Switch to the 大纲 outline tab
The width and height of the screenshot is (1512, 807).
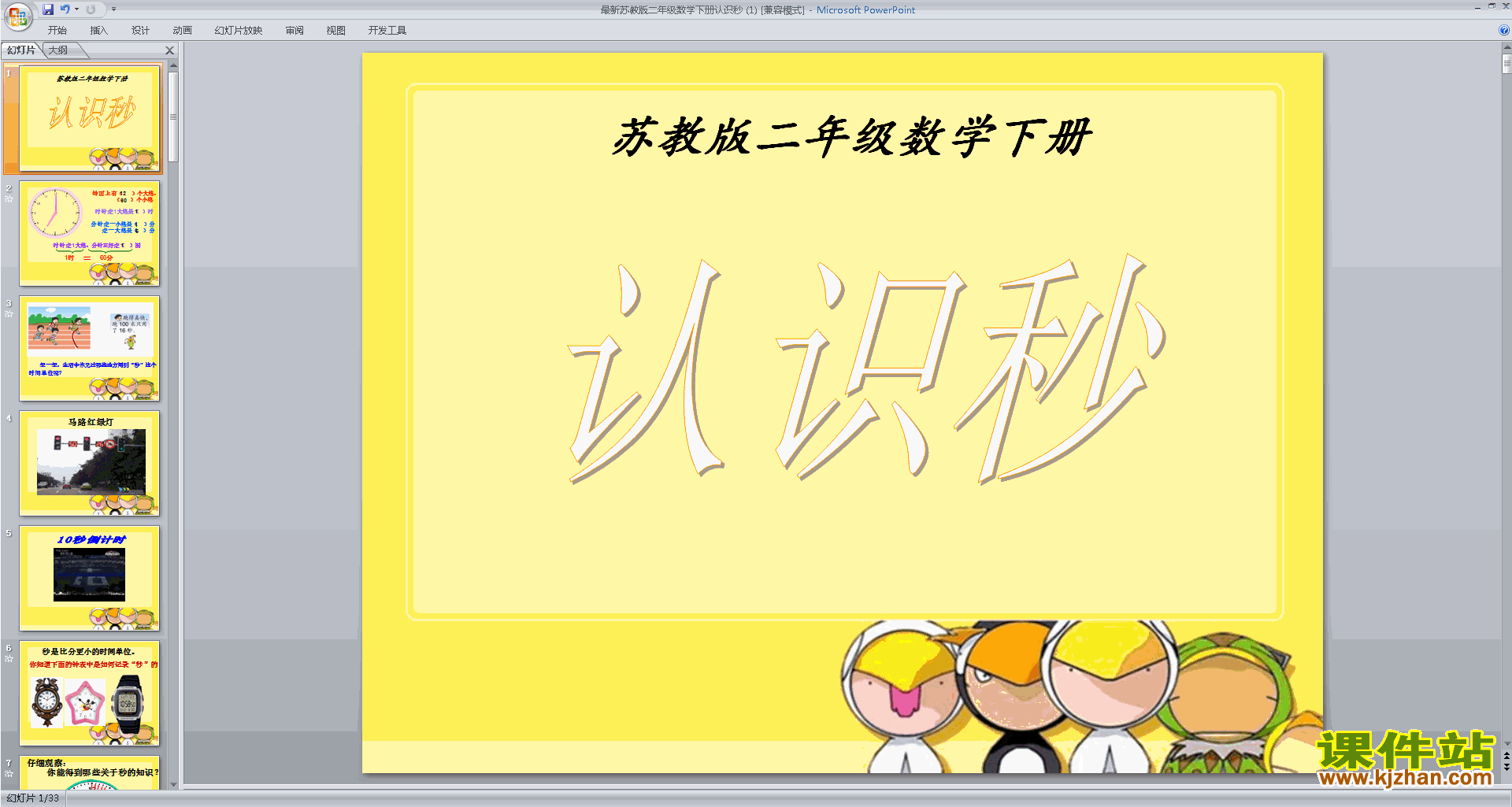coord(58,50)
